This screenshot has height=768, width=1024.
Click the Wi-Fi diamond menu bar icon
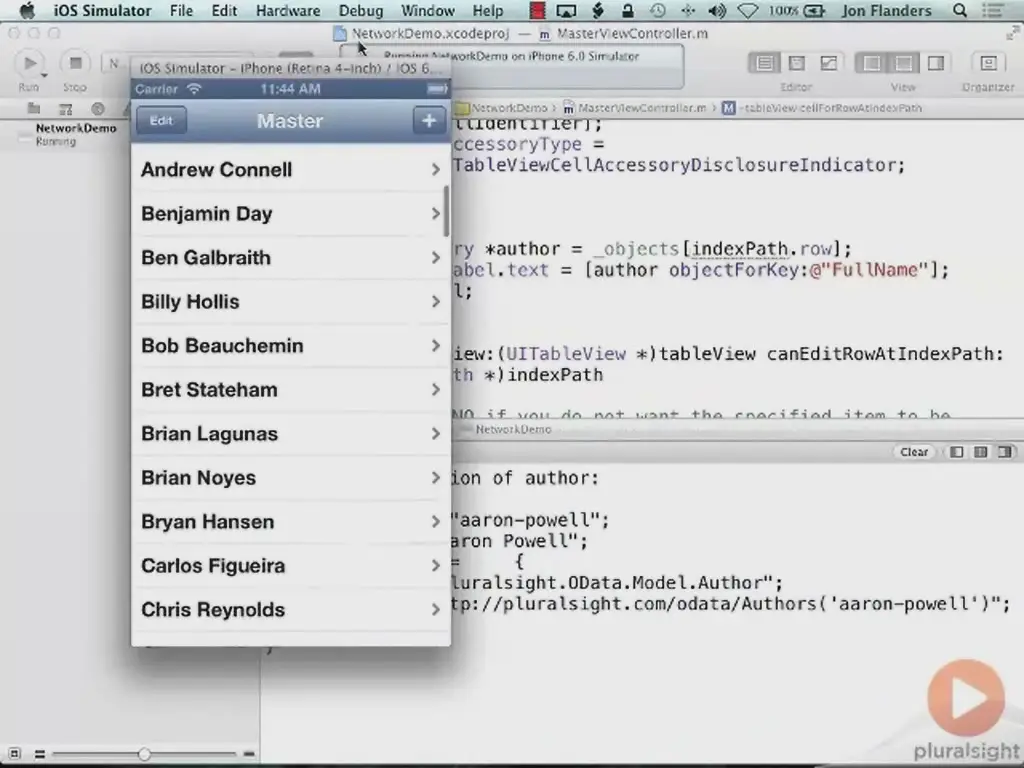pyautogui.click(x=748, y=10)
